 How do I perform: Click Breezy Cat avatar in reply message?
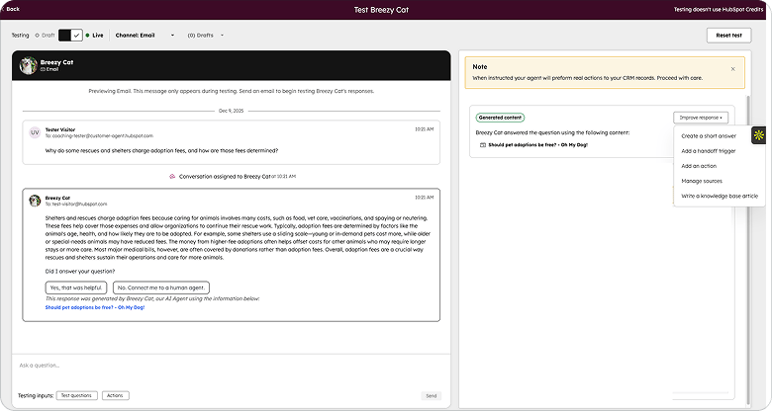(34, 201)
